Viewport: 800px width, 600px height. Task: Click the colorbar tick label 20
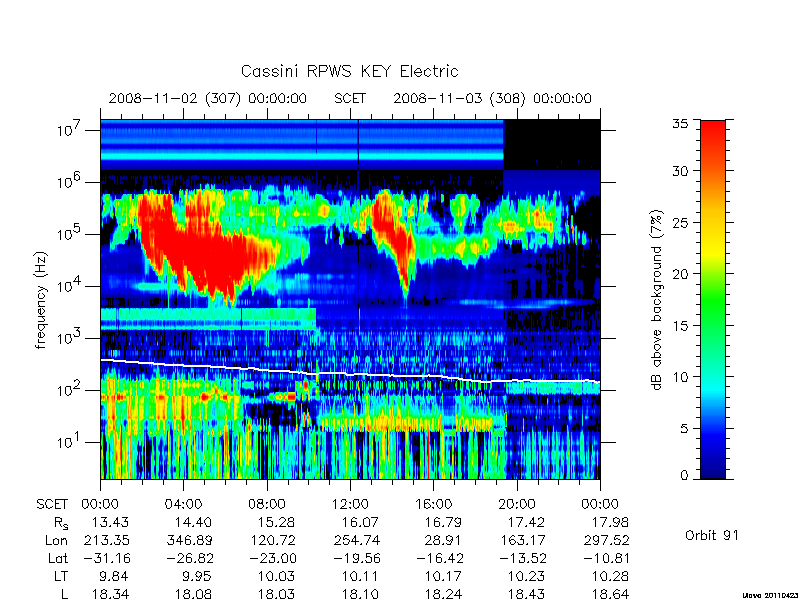pyautogui.click(x=681, y=274)
